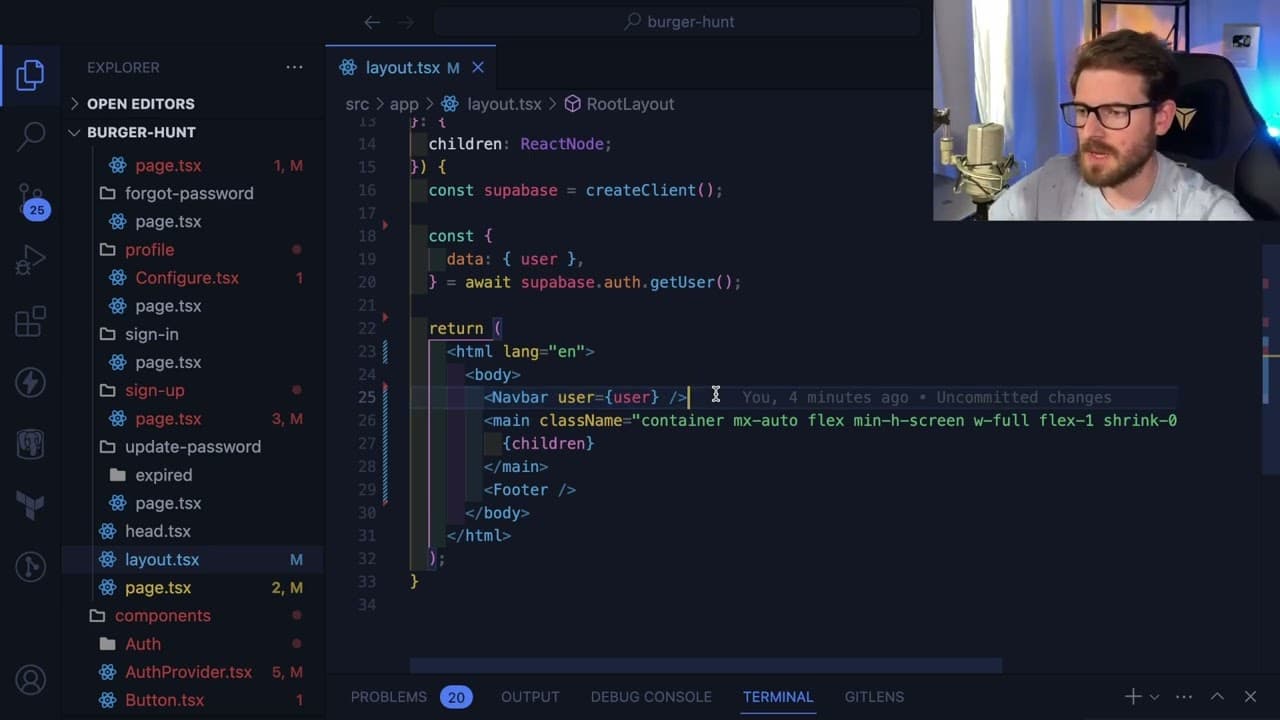Screen dimensions: 1280x720
Task: Open the Search view in activity bar
Action: (31, 135)
